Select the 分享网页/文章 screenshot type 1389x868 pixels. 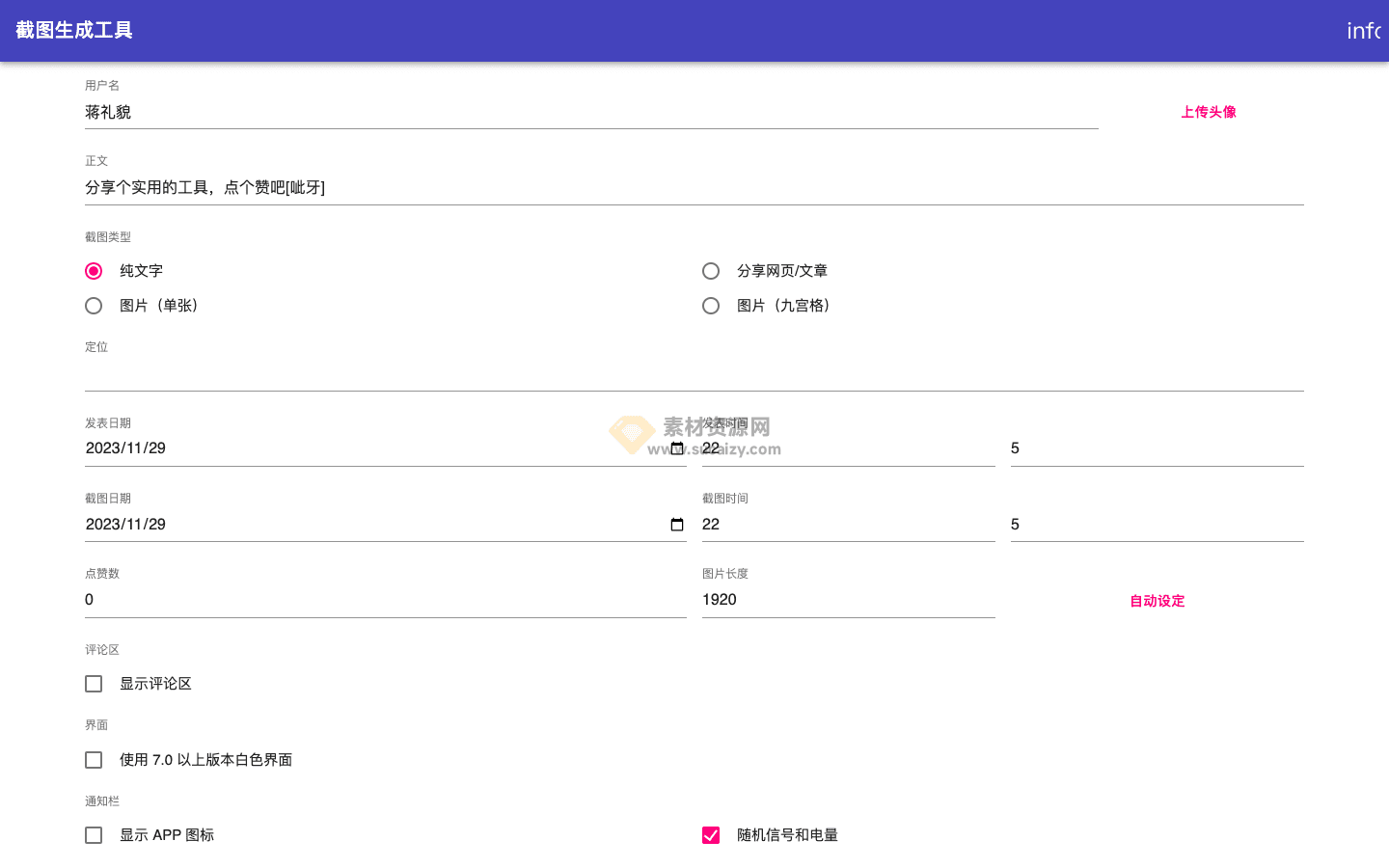(x=711, y=271)
